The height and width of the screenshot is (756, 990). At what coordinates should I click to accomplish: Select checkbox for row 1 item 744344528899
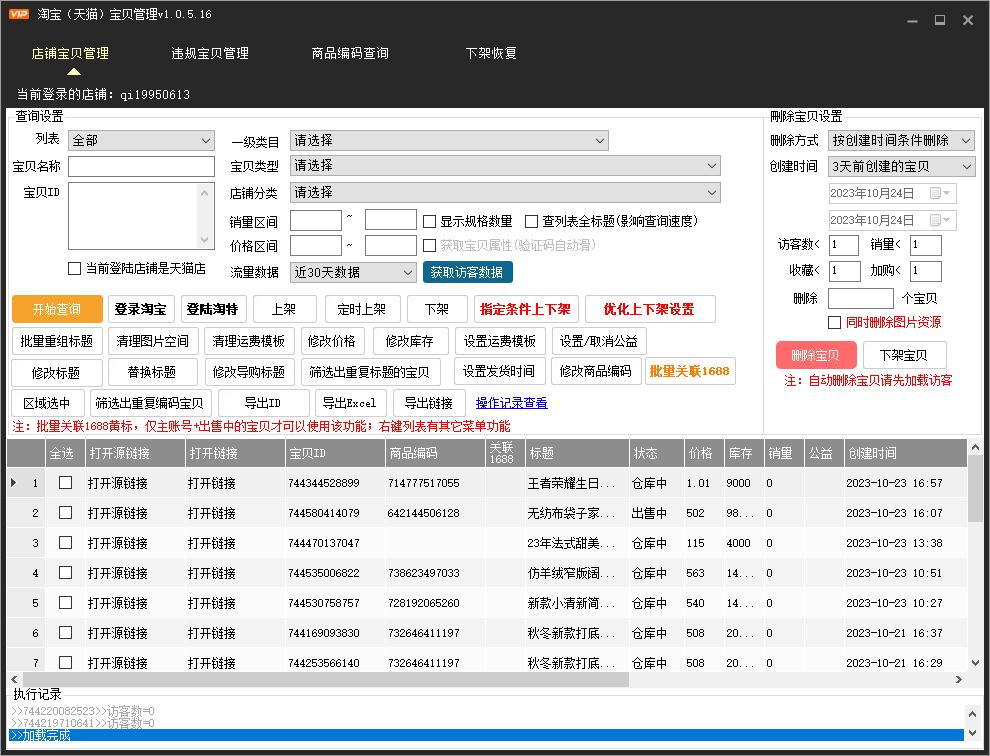(x=65, y=483)
